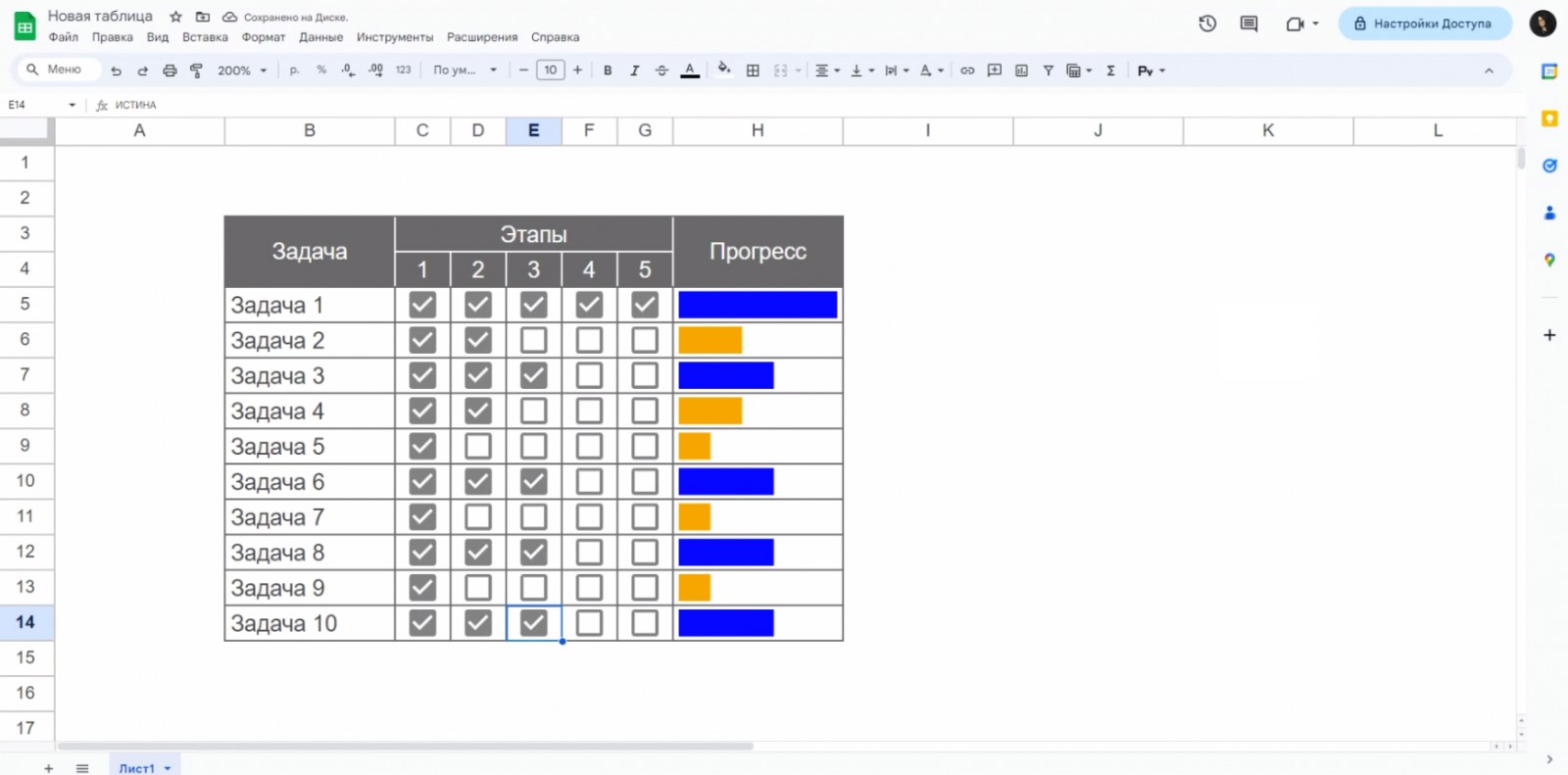1568x775 pixels.
Task: Click the redo arrow in toolbar
Action: pyautogui.click(x=142, y=71)
